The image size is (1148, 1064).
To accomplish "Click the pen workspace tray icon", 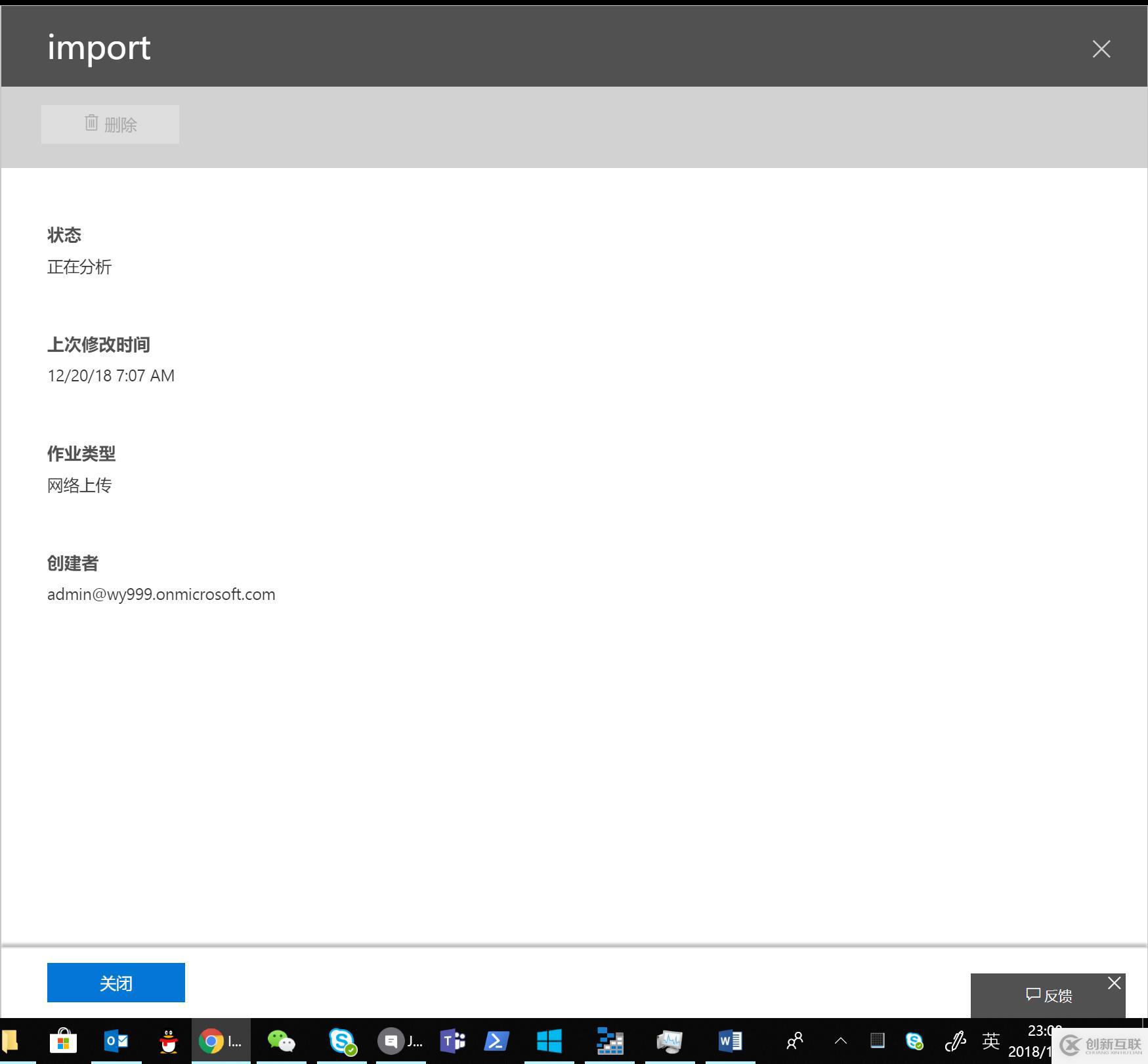I will click(955, 1041).
